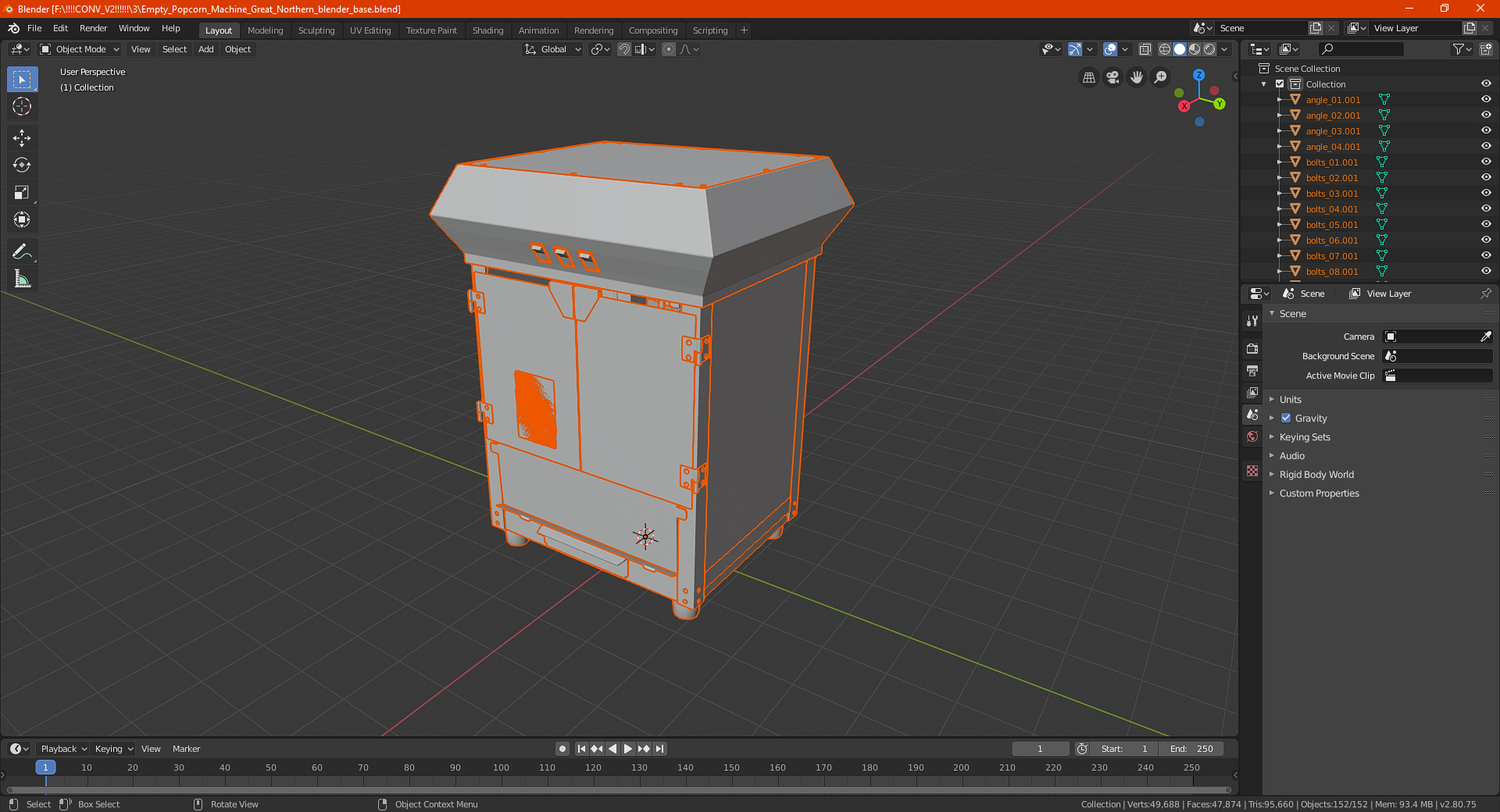The image size is (1500, 812).
Task: Switch to the Shading workspace tab
Action: (x=487, y=30)
